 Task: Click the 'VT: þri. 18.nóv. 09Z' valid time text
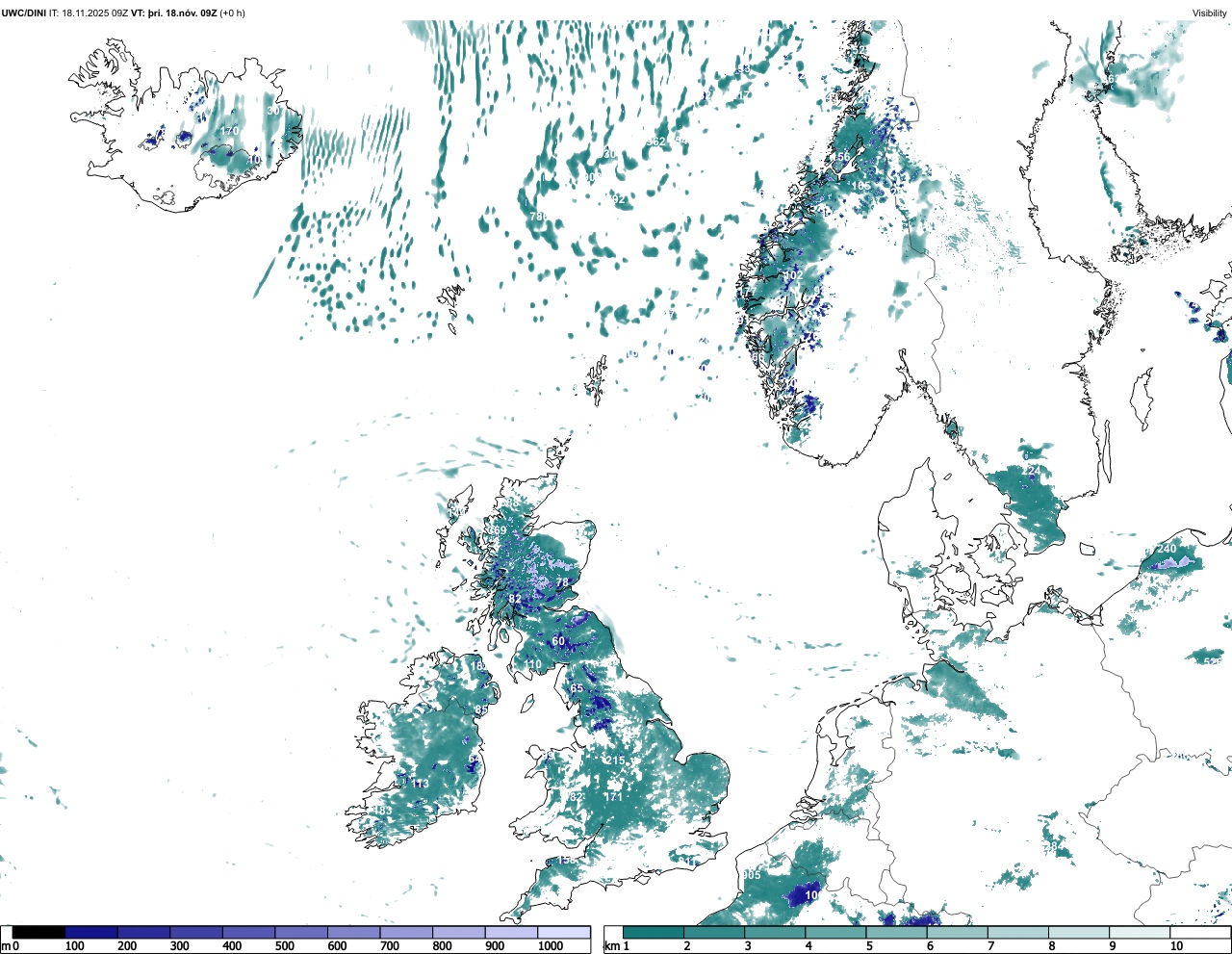point(173,13)
